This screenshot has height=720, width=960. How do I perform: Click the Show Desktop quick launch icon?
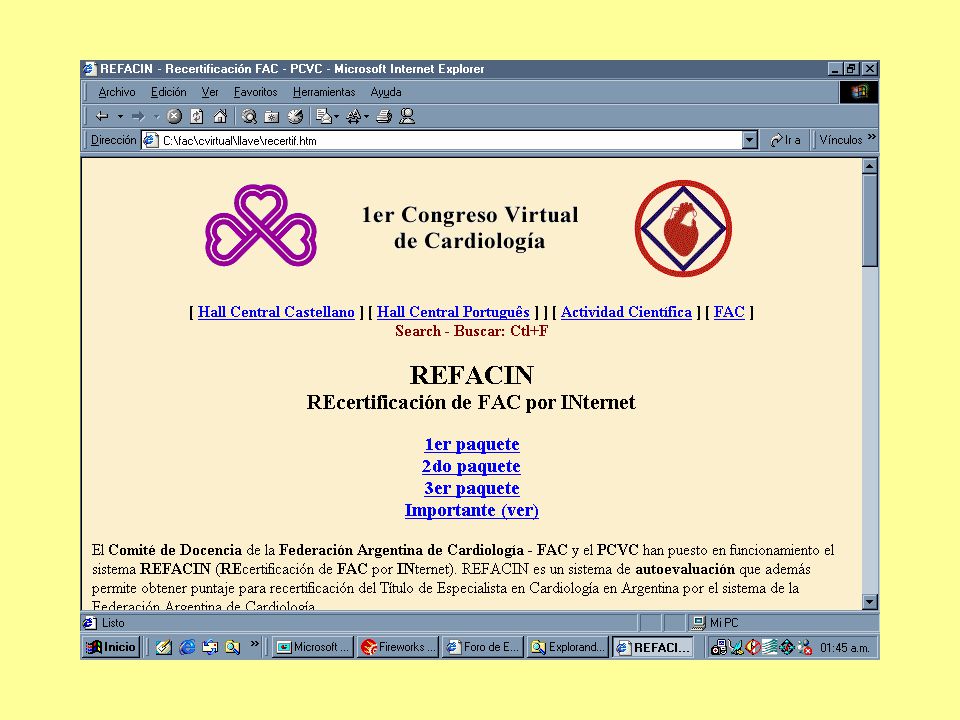pos(163,647)
